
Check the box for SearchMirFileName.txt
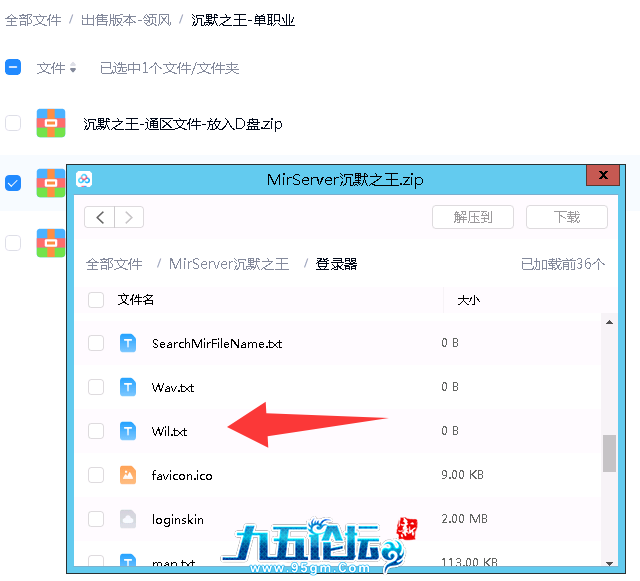[x=96, y=343]
